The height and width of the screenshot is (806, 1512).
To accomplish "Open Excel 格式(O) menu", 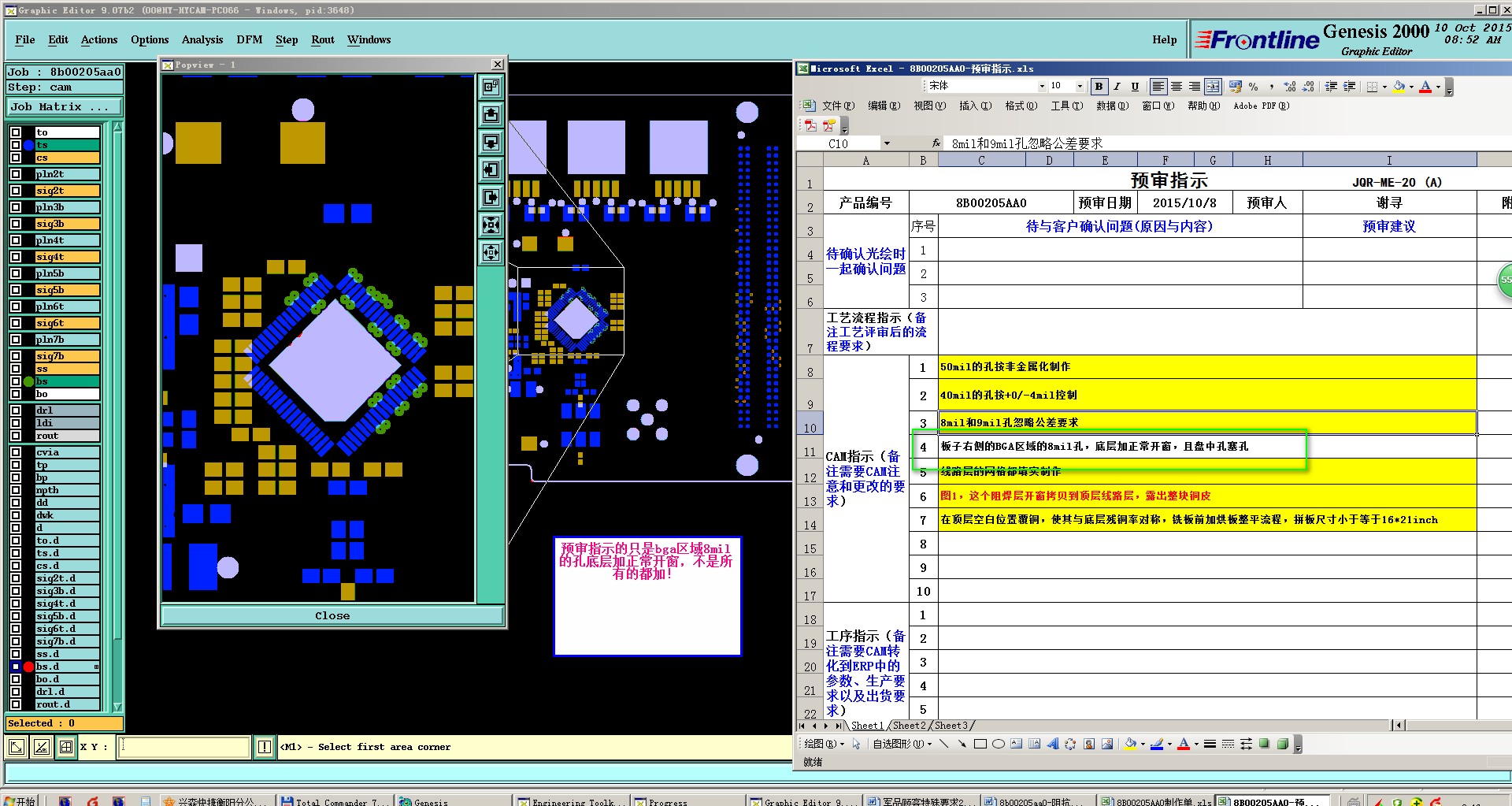I will coord(1021,106).
